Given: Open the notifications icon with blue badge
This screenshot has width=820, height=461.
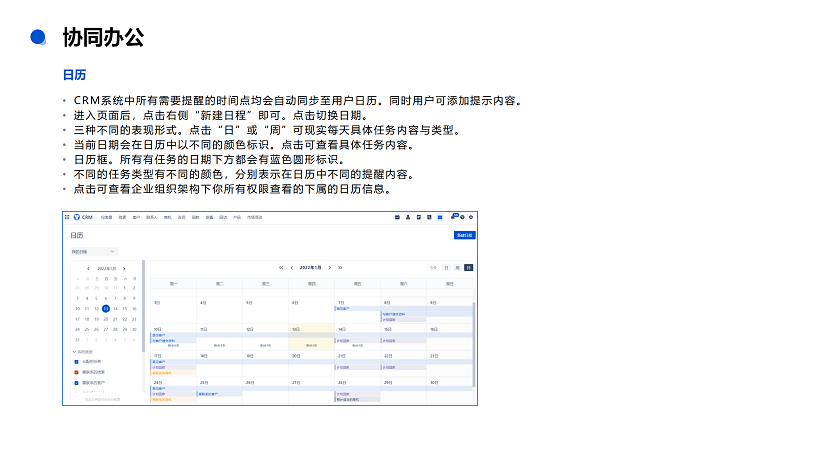Looking at the screenshot, I should 453,216.
